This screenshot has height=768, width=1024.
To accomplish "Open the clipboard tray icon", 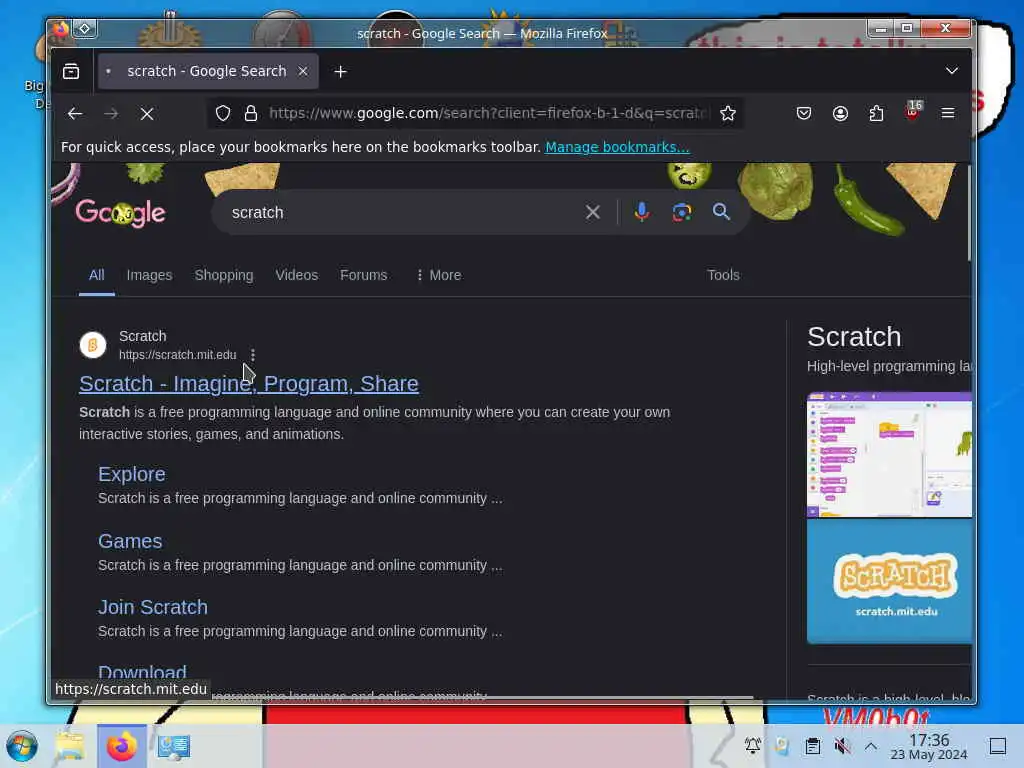I will click(812, 746).
